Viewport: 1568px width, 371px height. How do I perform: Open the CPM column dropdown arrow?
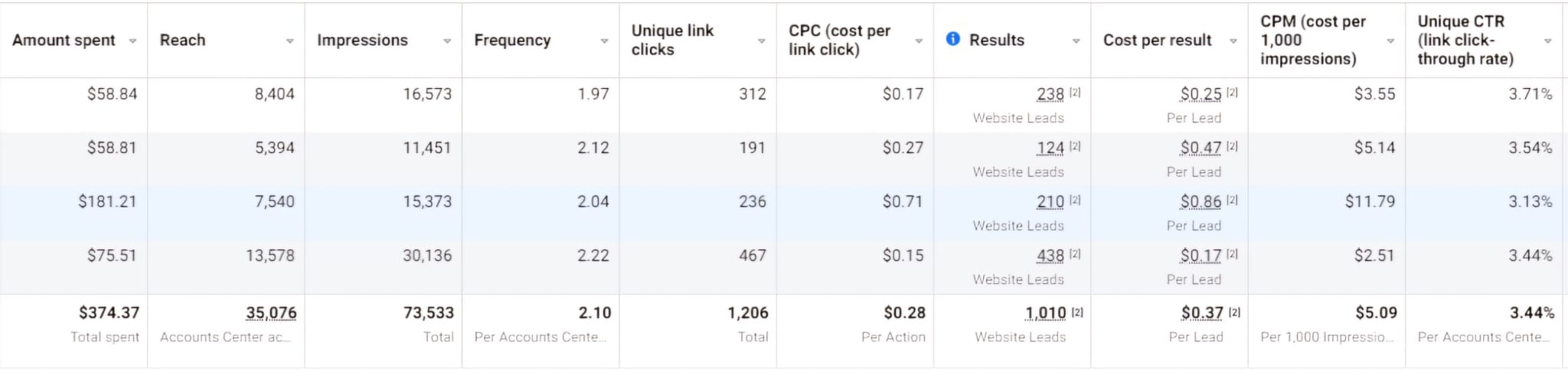[x=1390, y=41]
